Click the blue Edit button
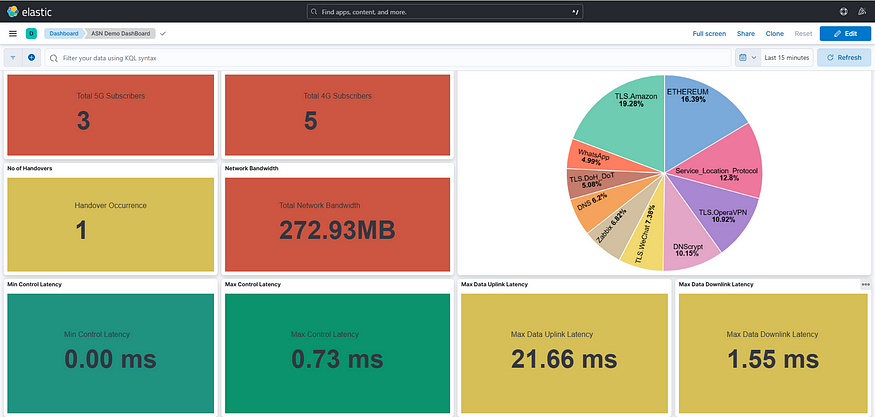875x417 pixels. 845,33
